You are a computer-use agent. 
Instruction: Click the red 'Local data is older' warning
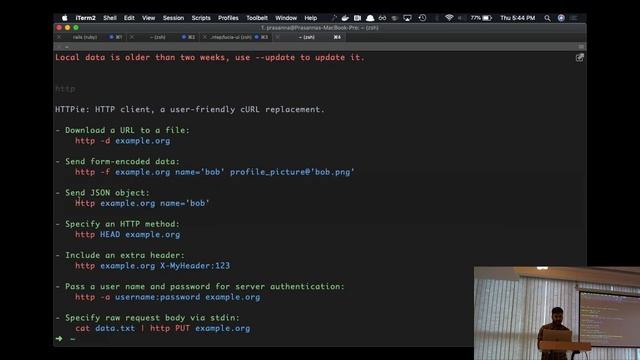coord(210,58)
